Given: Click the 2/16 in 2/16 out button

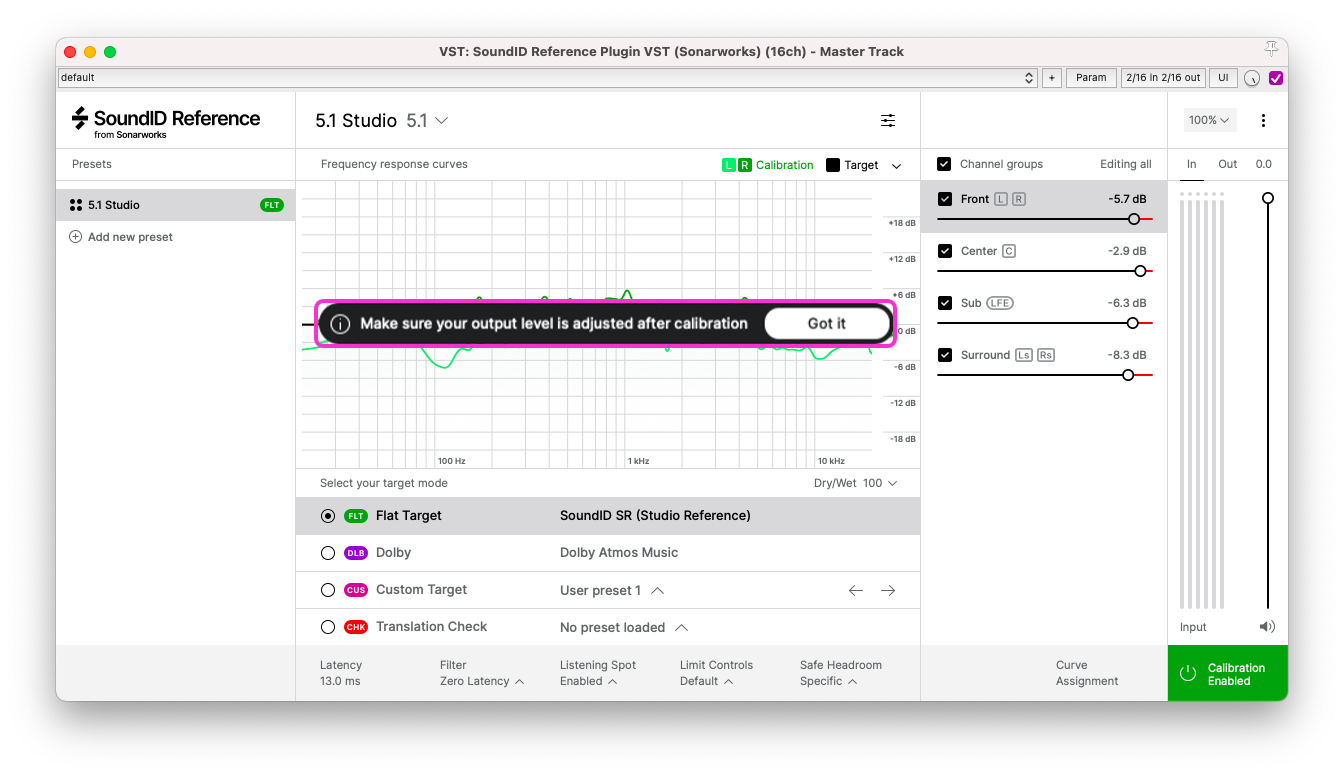Looking at the screenshot, I should point(1163,77).
